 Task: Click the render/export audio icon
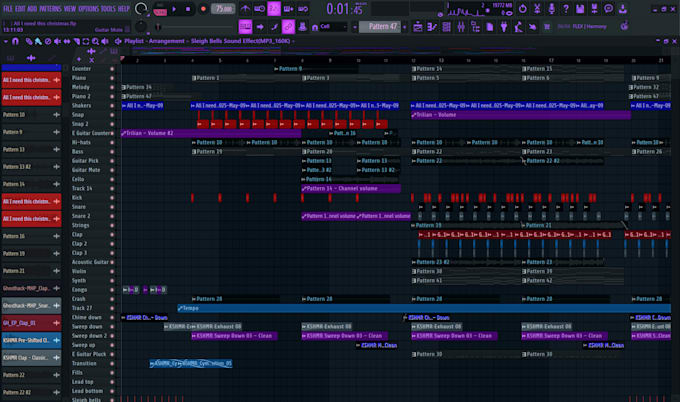pyautogui.click(x=595, y=8)
